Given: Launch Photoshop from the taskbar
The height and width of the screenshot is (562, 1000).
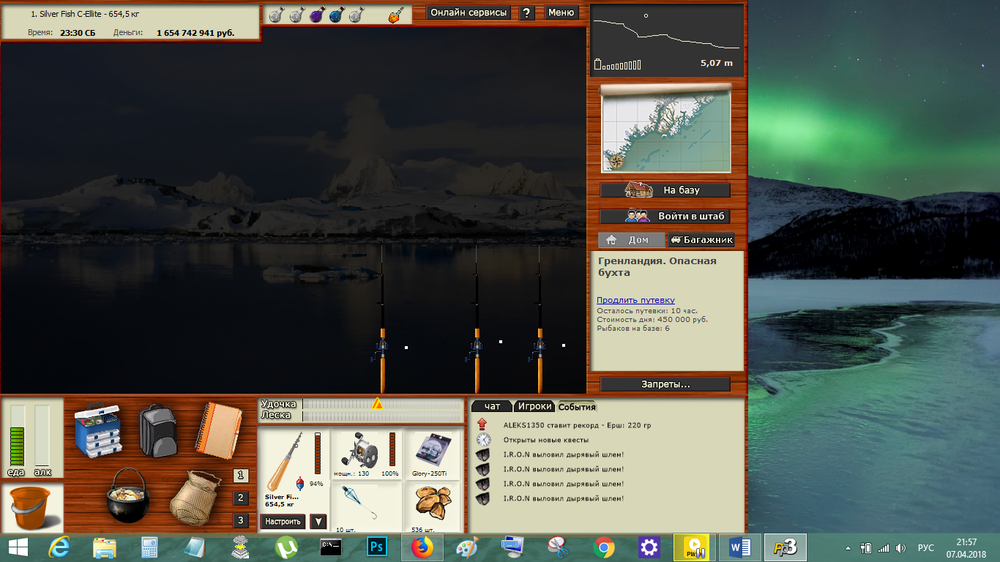Looking at the screenshot, I should tap(376, 547).
